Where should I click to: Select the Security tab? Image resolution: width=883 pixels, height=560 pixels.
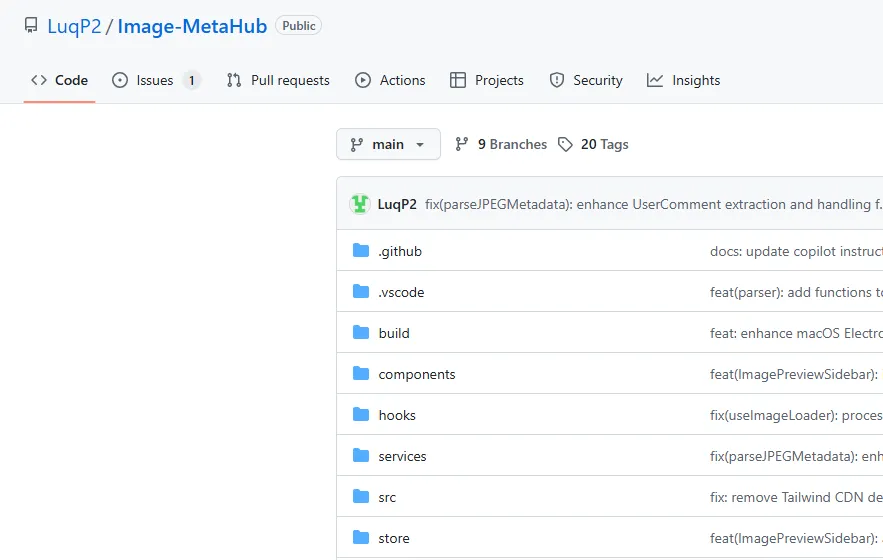[x=586, y=80]
